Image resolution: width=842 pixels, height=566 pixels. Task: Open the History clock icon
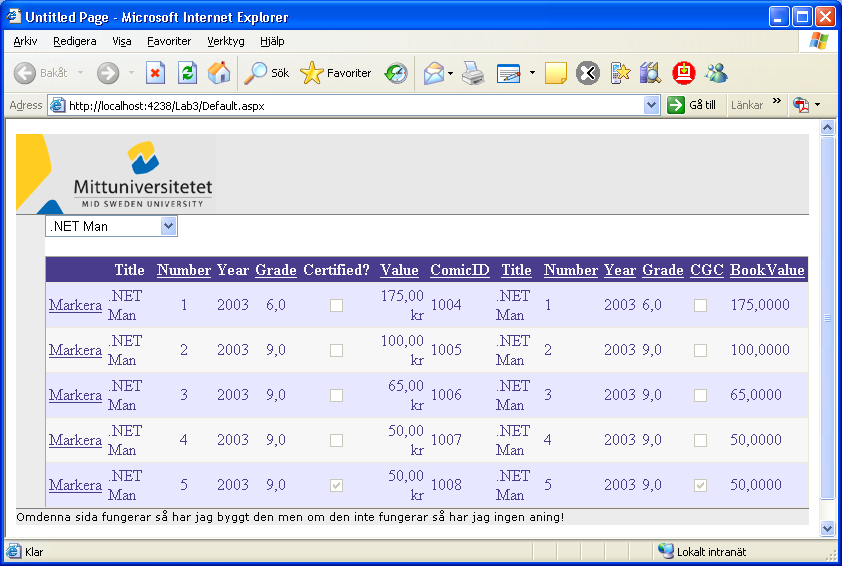tap(396, 73)
